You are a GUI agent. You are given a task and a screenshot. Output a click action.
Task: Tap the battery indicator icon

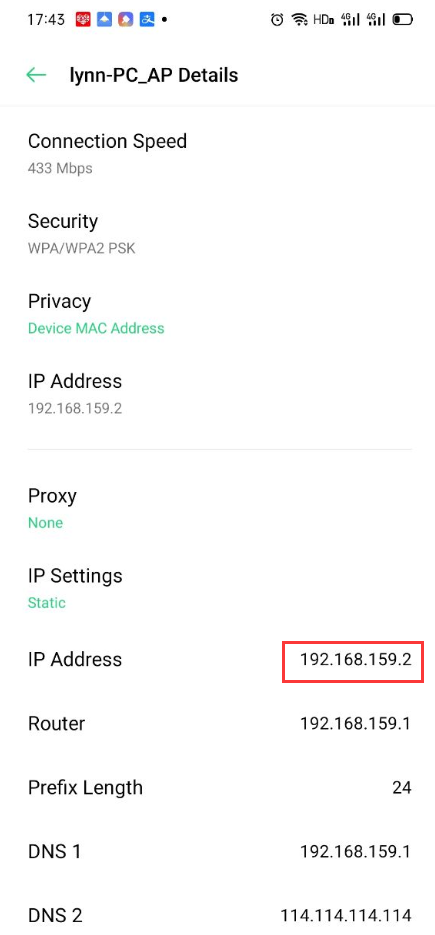point(403,20)
